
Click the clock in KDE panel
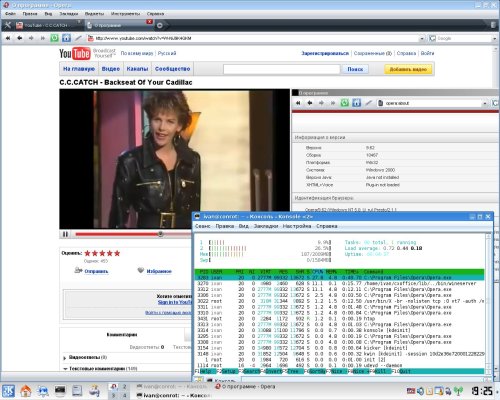click(x=482, y=391)
